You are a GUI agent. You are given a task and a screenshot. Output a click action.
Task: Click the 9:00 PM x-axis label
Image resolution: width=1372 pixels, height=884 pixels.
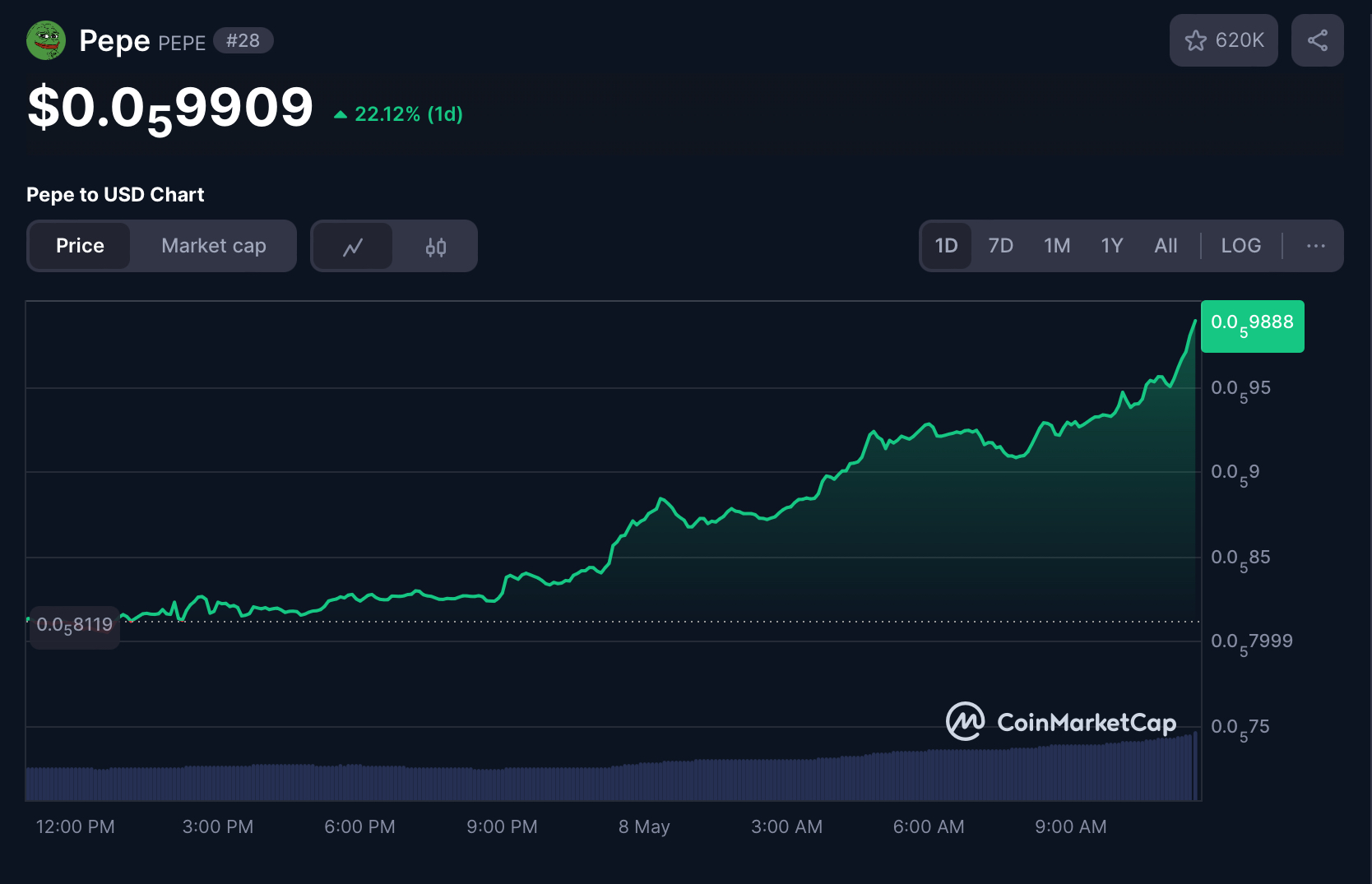502,826
